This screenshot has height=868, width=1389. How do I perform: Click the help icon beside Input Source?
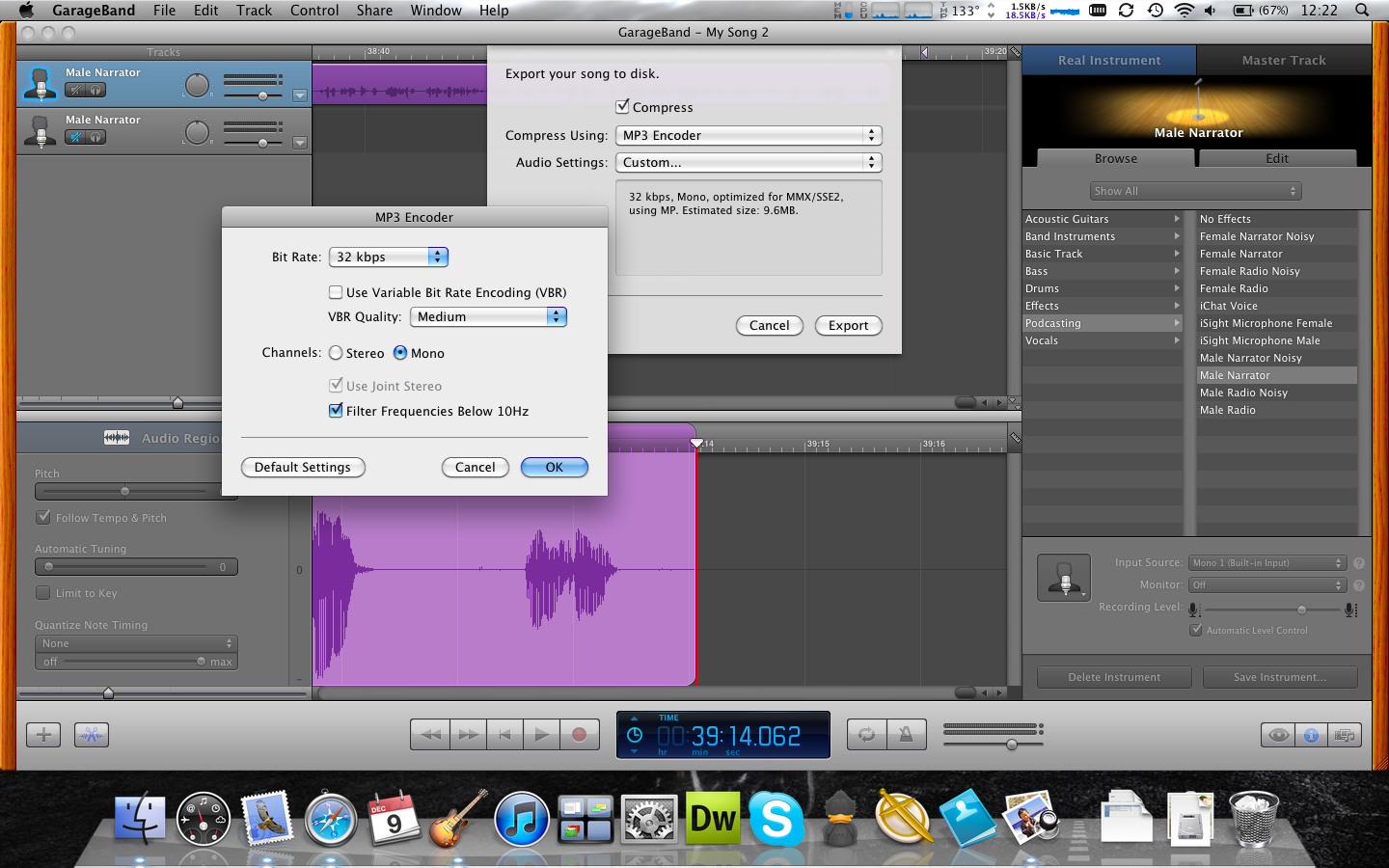pyautogui.click(x=1359, y=563)
